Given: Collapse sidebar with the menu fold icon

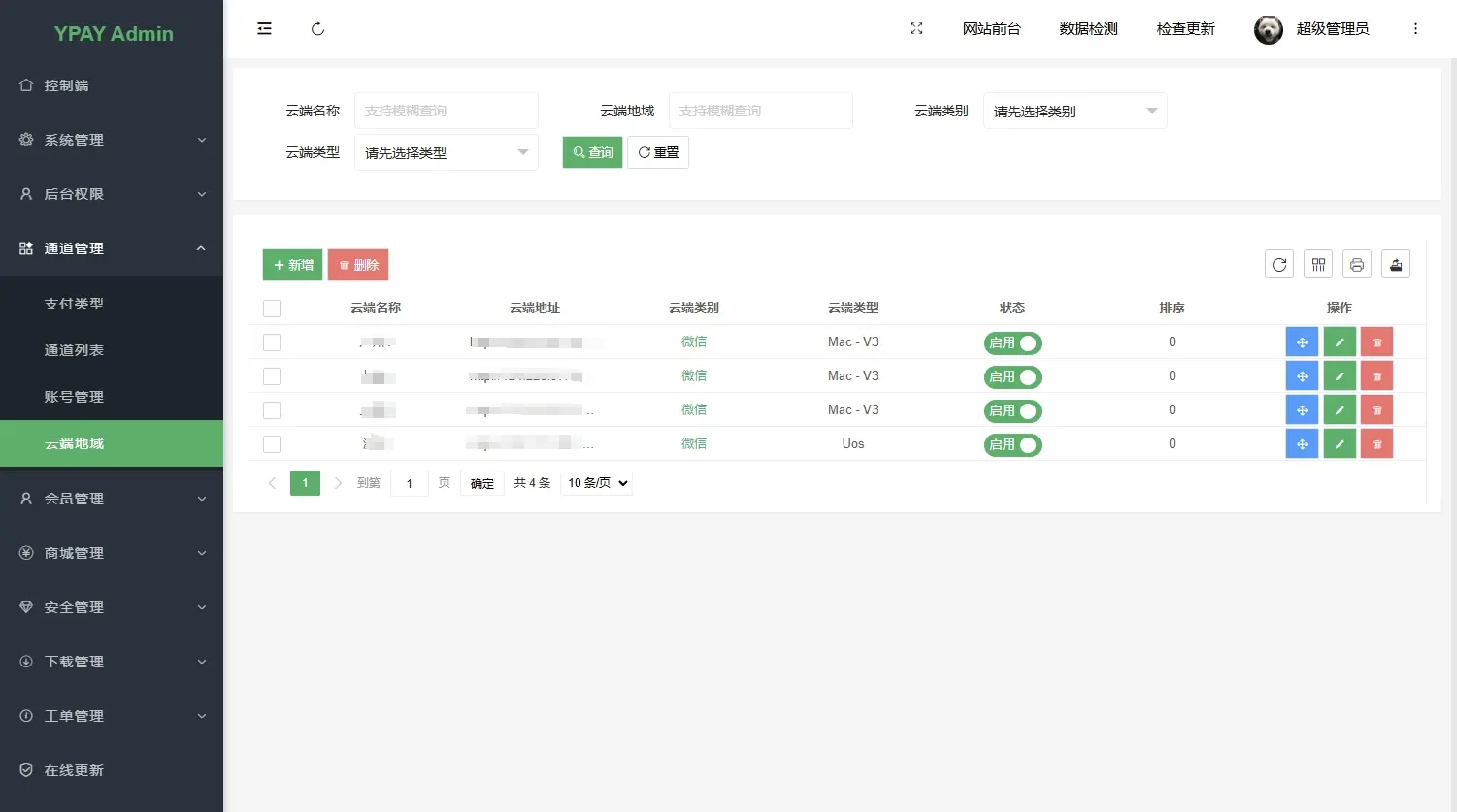Looking at the screenshot, I should pyautogui.click(x=264, y=29).
